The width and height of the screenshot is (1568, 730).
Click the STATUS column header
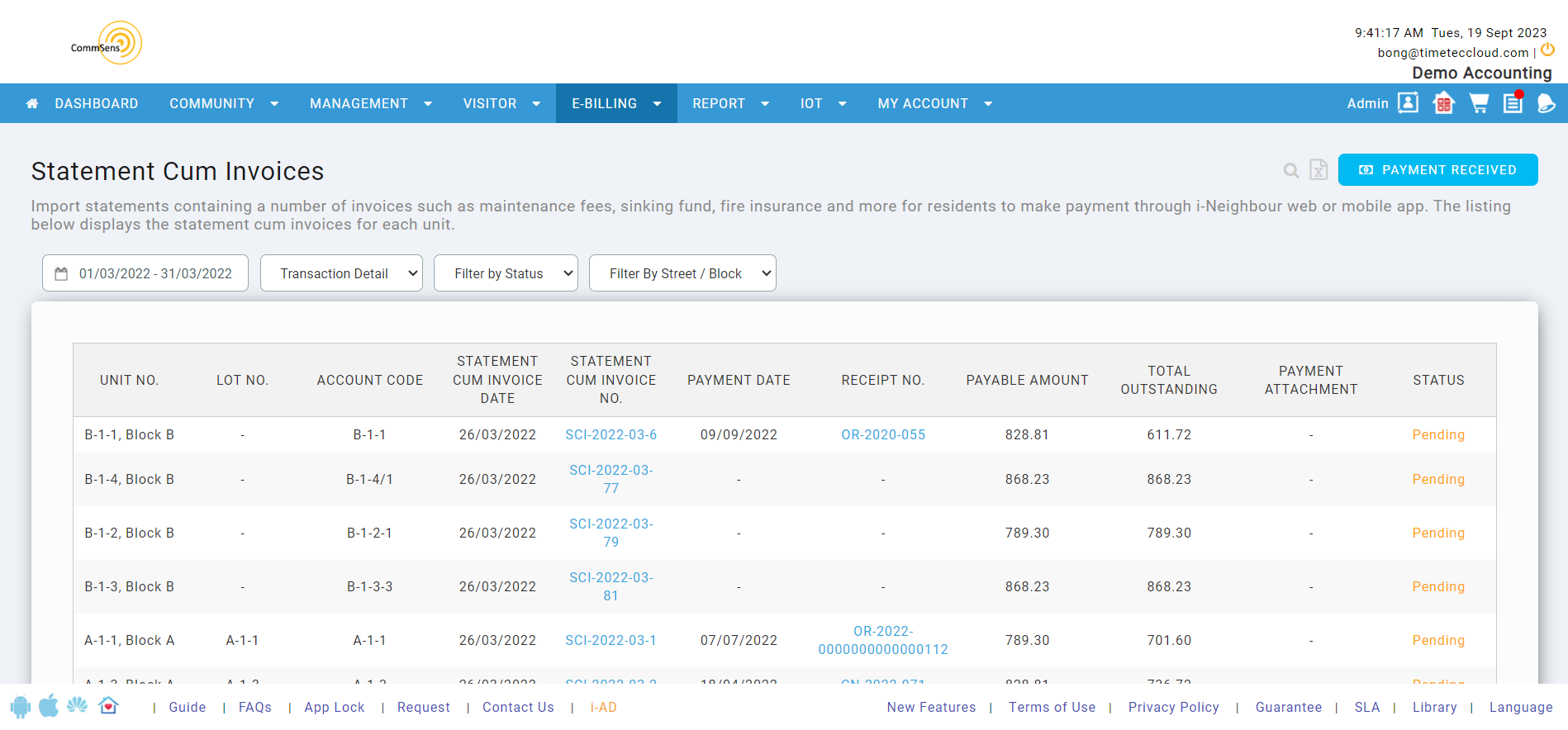tap(1438, 380)
